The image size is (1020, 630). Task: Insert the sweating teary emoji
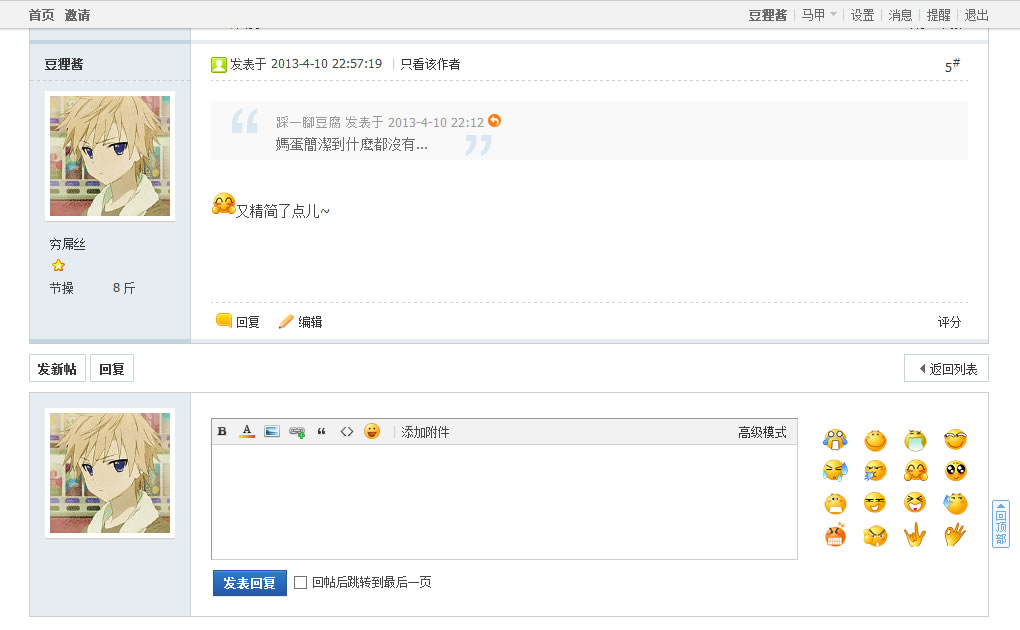[835, 471]
